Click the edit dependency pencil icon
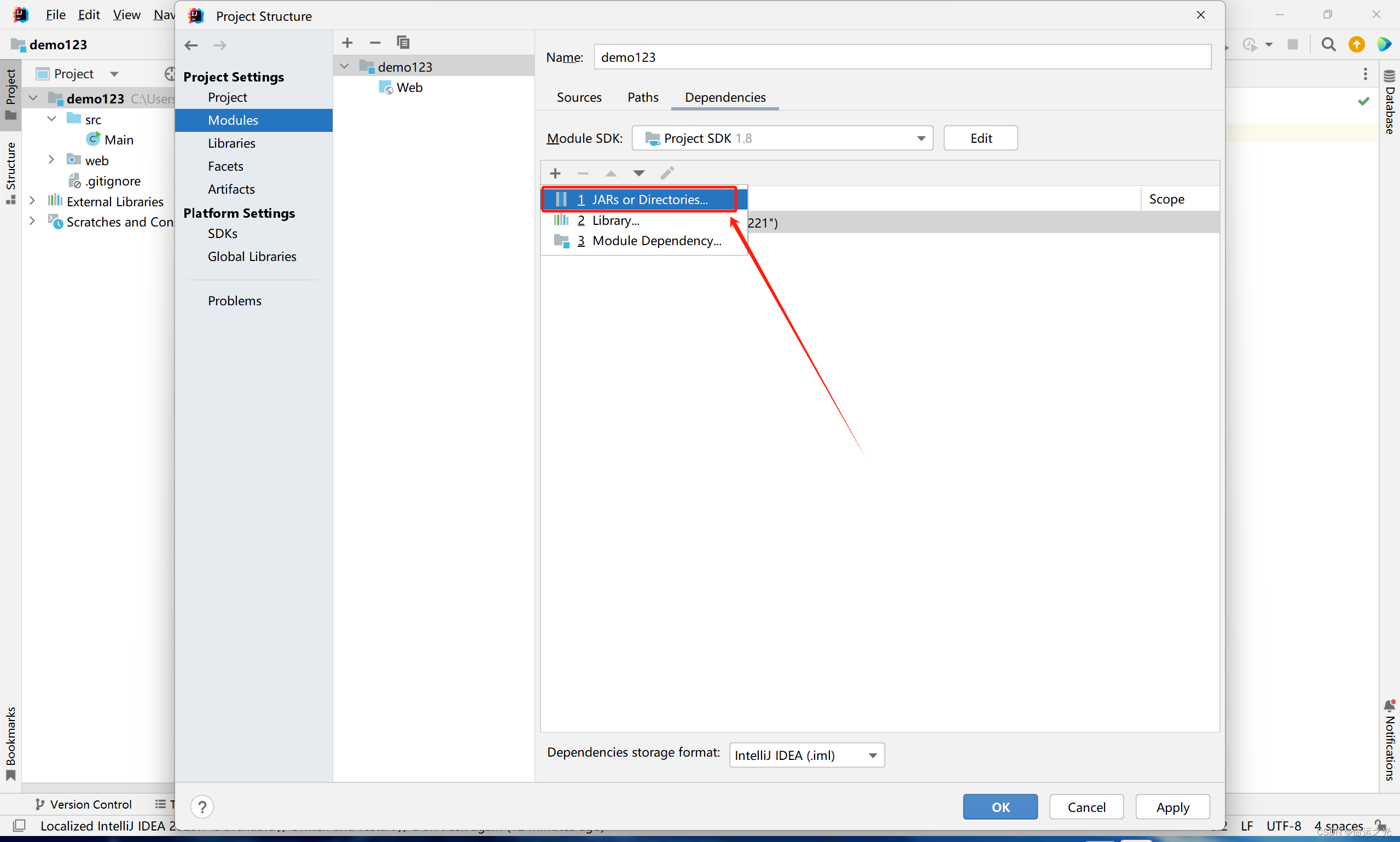The height and width of the screenshot is (842, 1400). [x=669, y=172]
